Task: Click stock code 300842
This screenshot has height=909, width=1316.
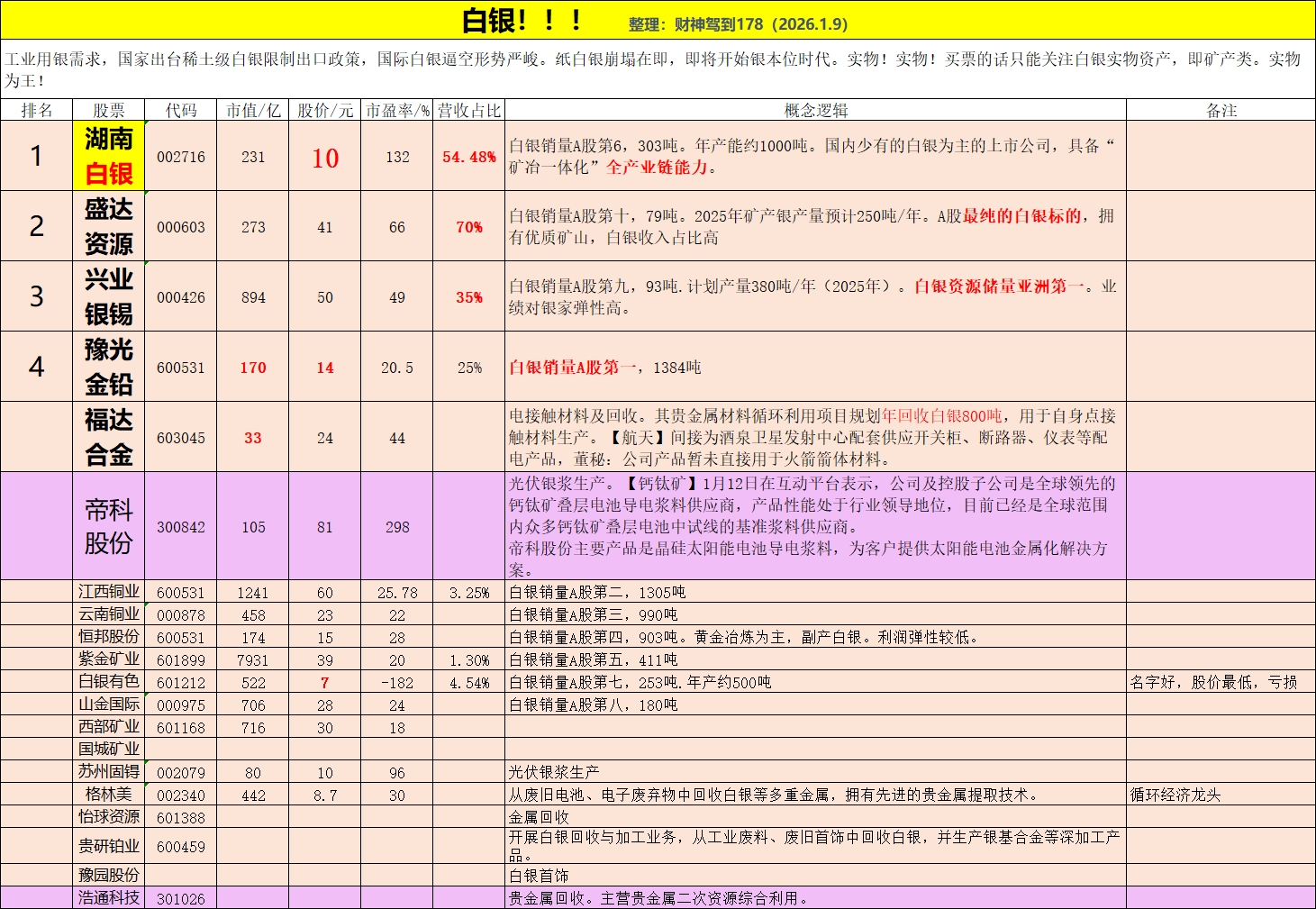Action: click(181, 527)
